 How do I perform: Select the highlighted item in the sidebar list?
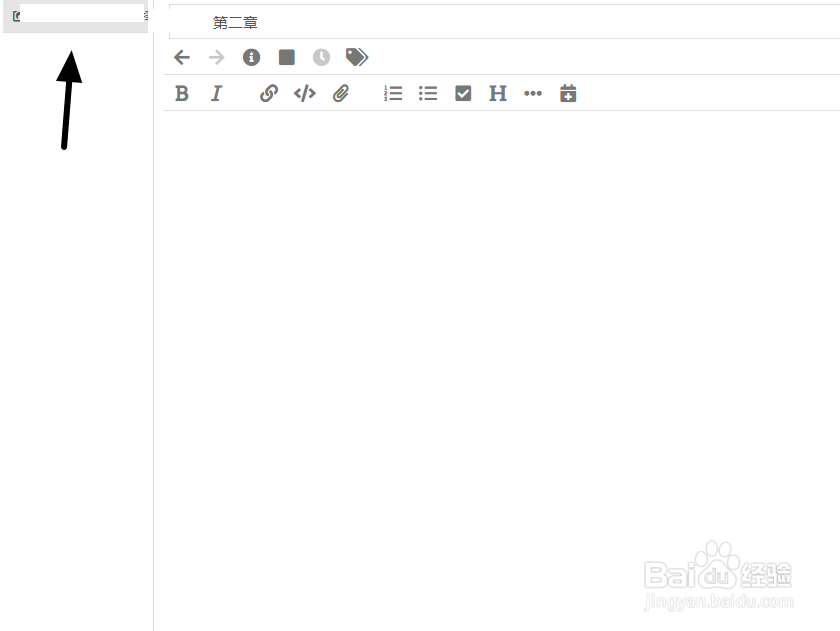click(x=76, y=16)
